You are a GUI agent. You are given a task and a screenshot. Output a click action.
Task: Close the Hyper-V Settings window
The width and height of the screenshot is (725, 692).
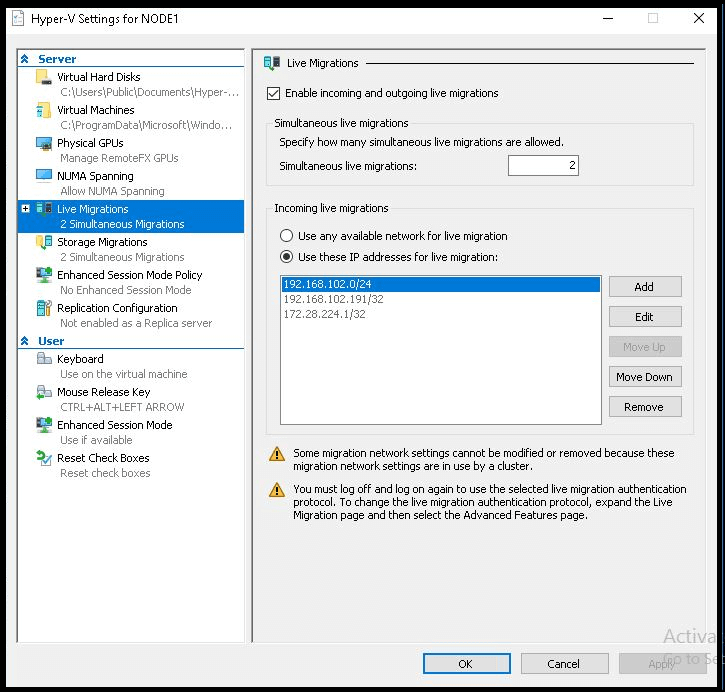[x=699, y=18]
